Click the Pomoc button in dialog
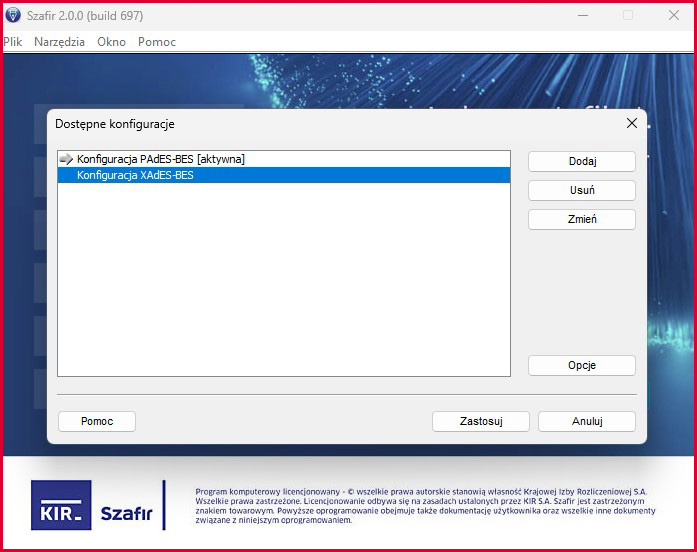Viewport: 697px width, 552px height. [97, 421]
